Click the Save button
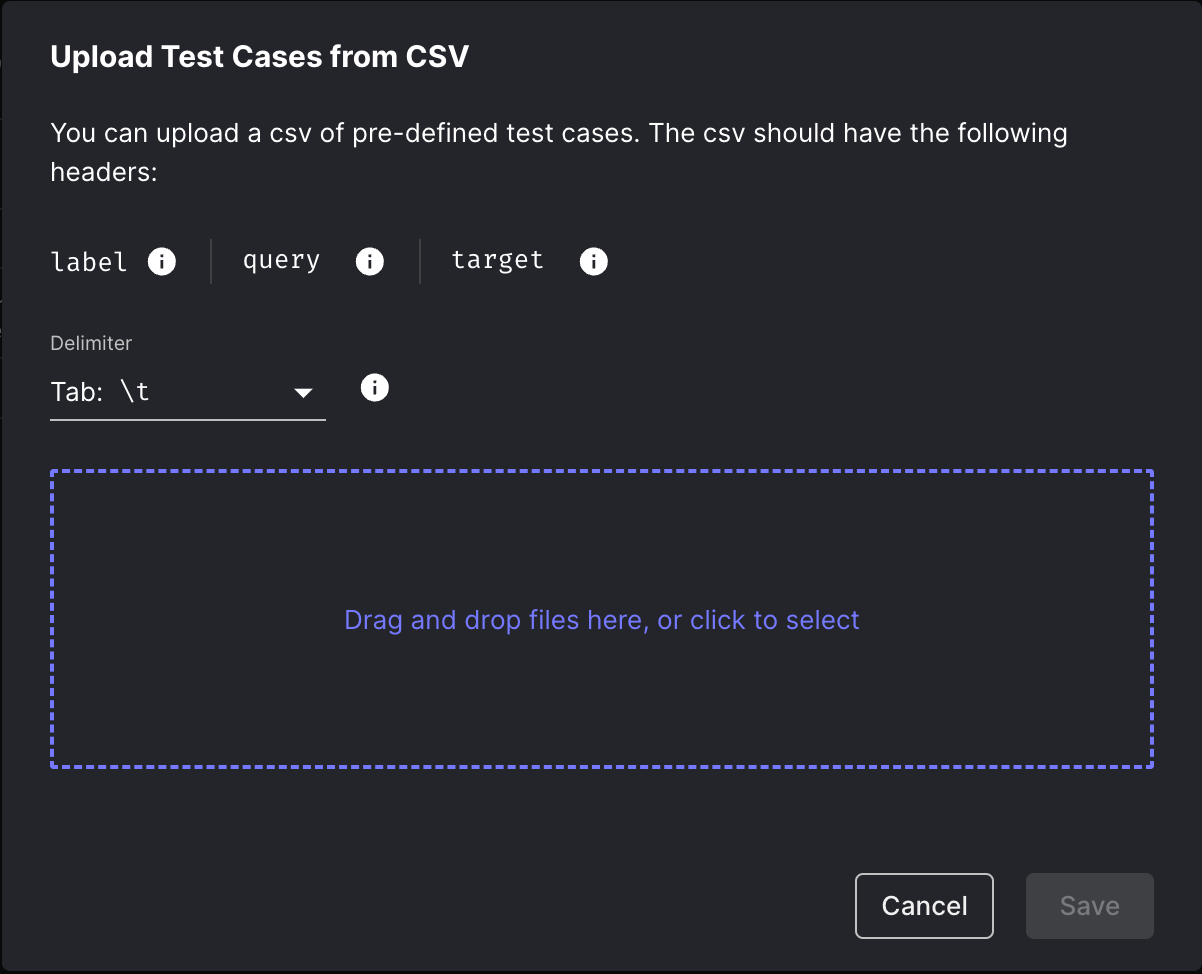 (x=1089, y=905)
